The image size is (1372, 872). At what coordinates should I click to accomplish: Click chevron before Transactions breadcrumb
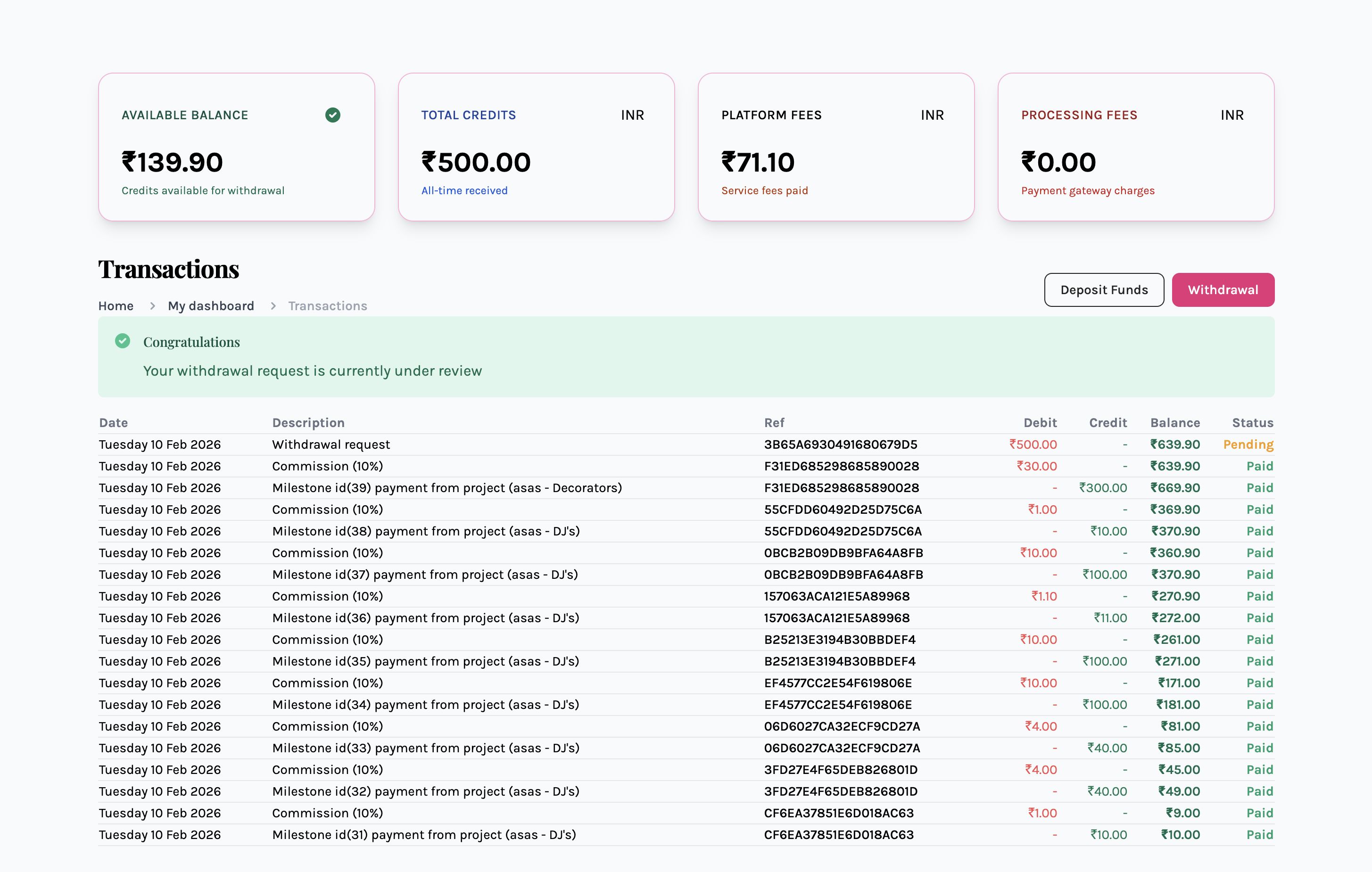tap(273, 306)
